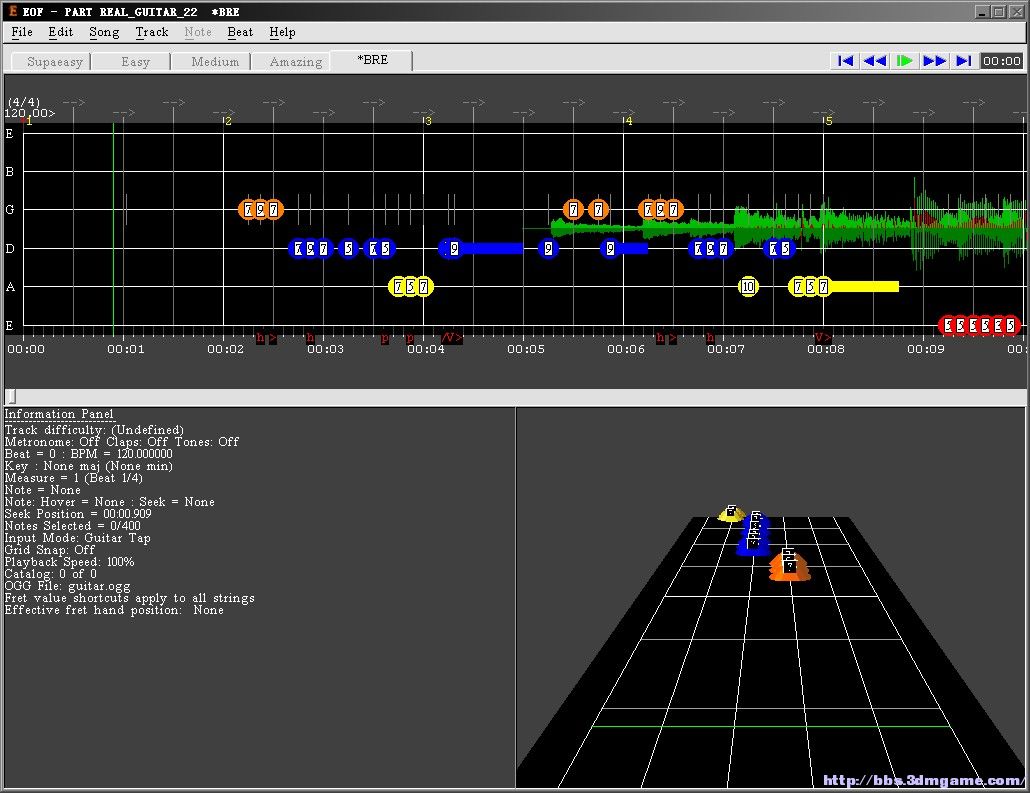Select blue fret 9 note with the short sustain
Screen dimensions: 1030x793
click(610, 248)
